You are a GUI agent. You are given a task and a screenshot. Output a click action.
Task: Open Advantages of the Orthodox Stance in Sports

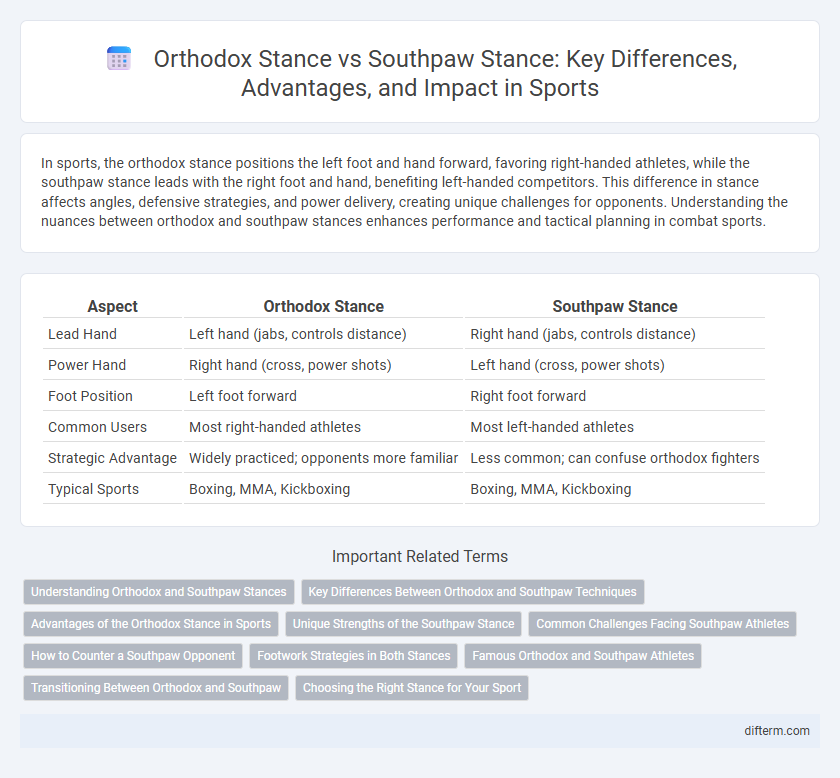(x=151, y=624)
